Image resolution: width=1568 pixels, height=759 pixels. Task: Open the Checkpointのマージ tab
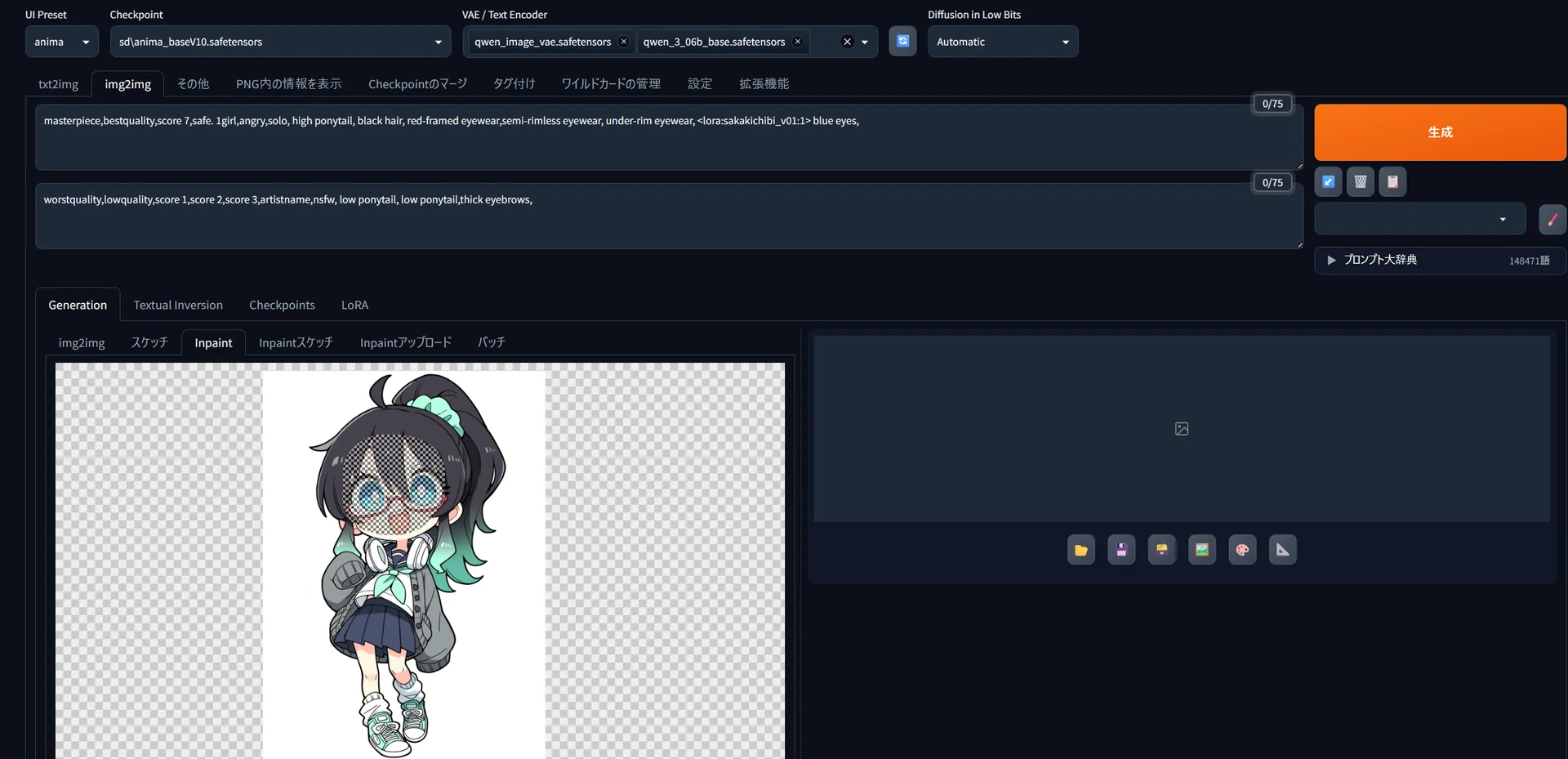417,84
